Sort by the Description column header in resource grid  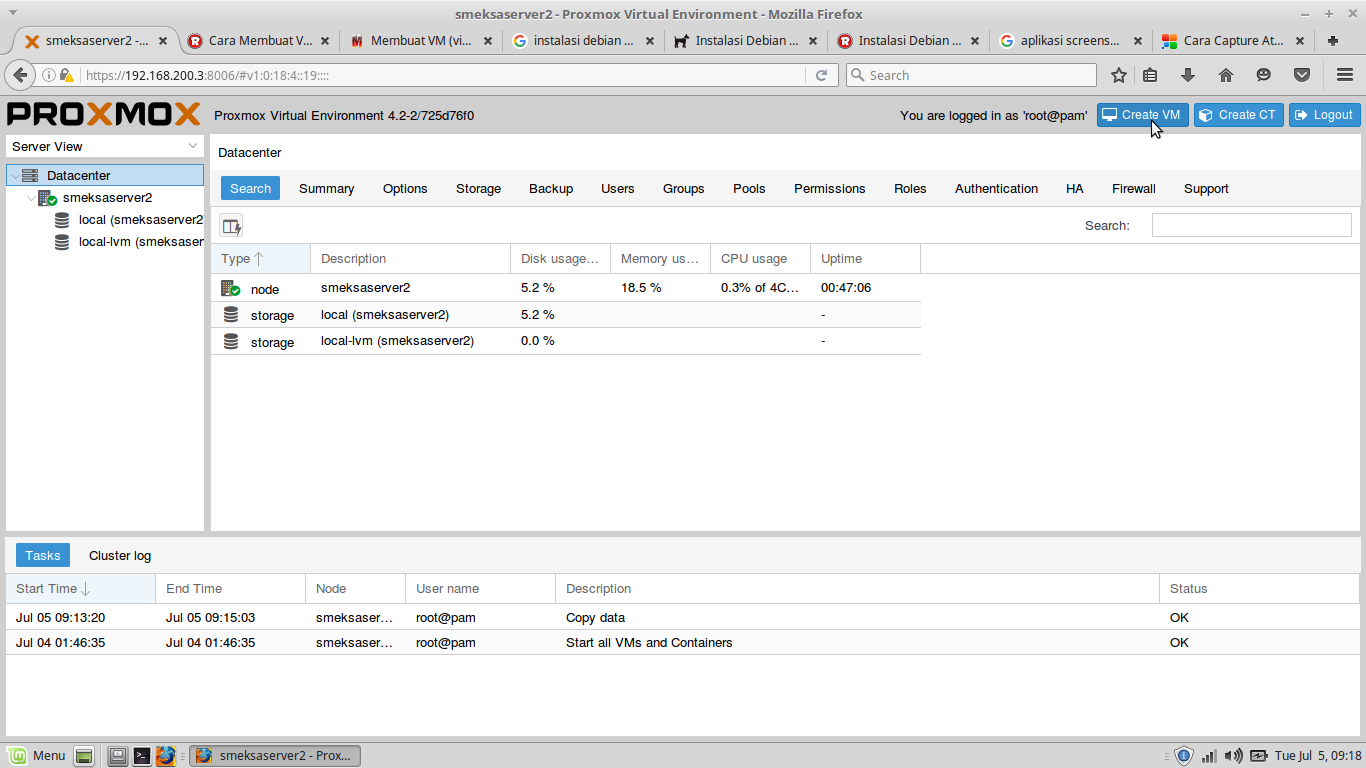pyautogui.click(x=411, y=258)
